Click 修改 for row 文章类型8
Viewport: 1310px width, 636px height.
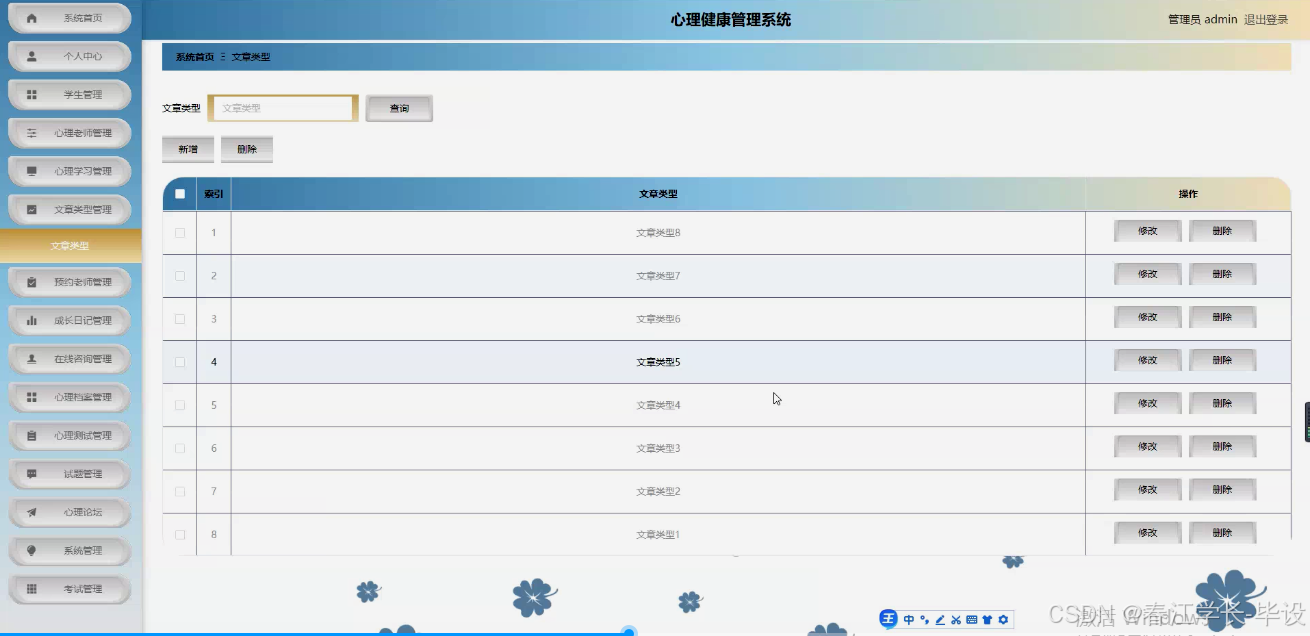point(1148,231)
